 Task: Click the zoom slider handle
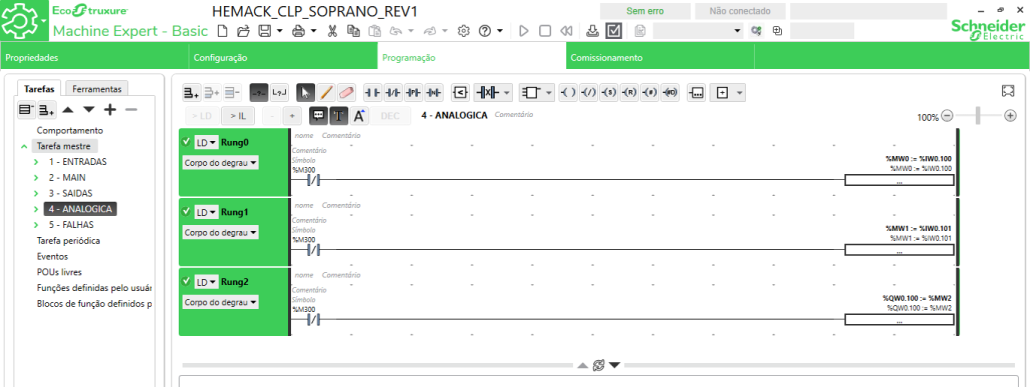[978, 116]
